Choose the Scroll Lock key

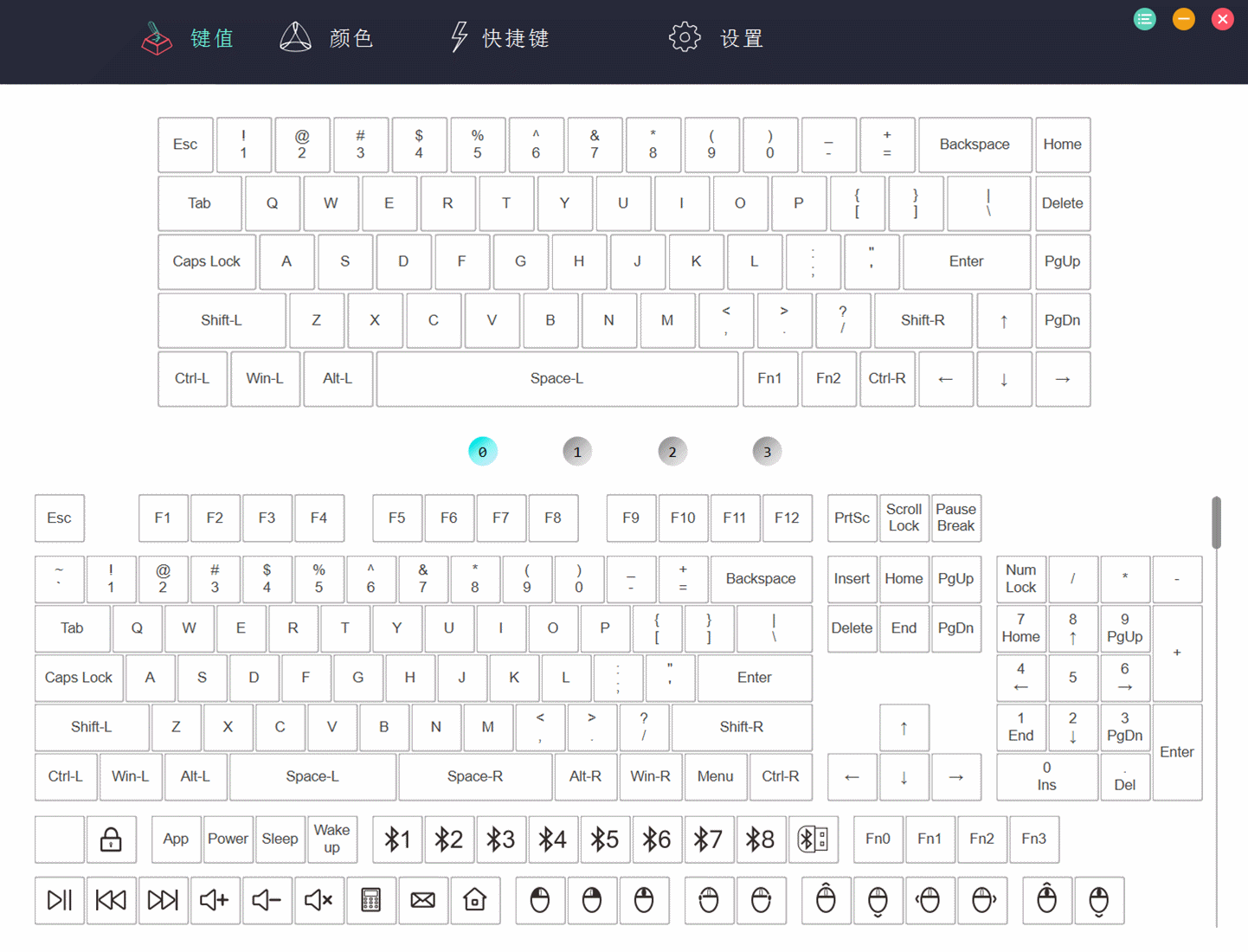pos(904,518)
